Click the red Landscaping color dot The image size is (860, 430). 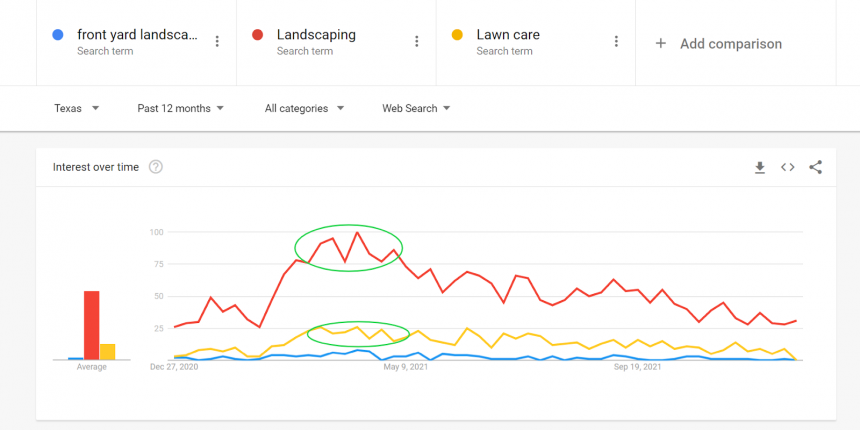(x=258, y=35)
